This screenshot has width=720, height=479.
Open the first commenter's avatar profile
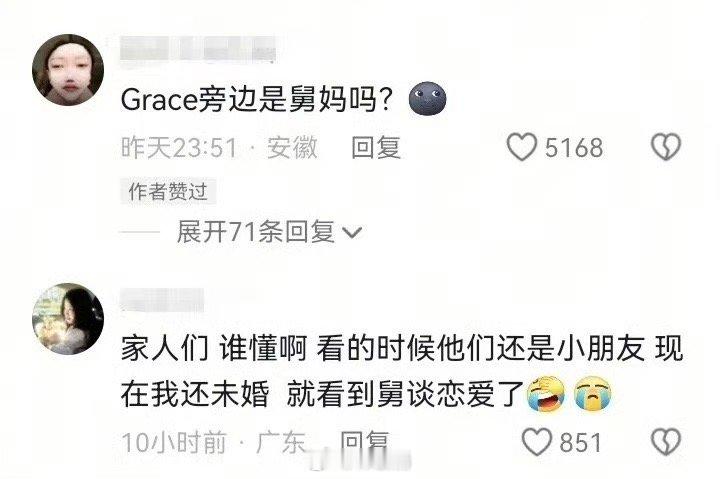pos(68,70)
